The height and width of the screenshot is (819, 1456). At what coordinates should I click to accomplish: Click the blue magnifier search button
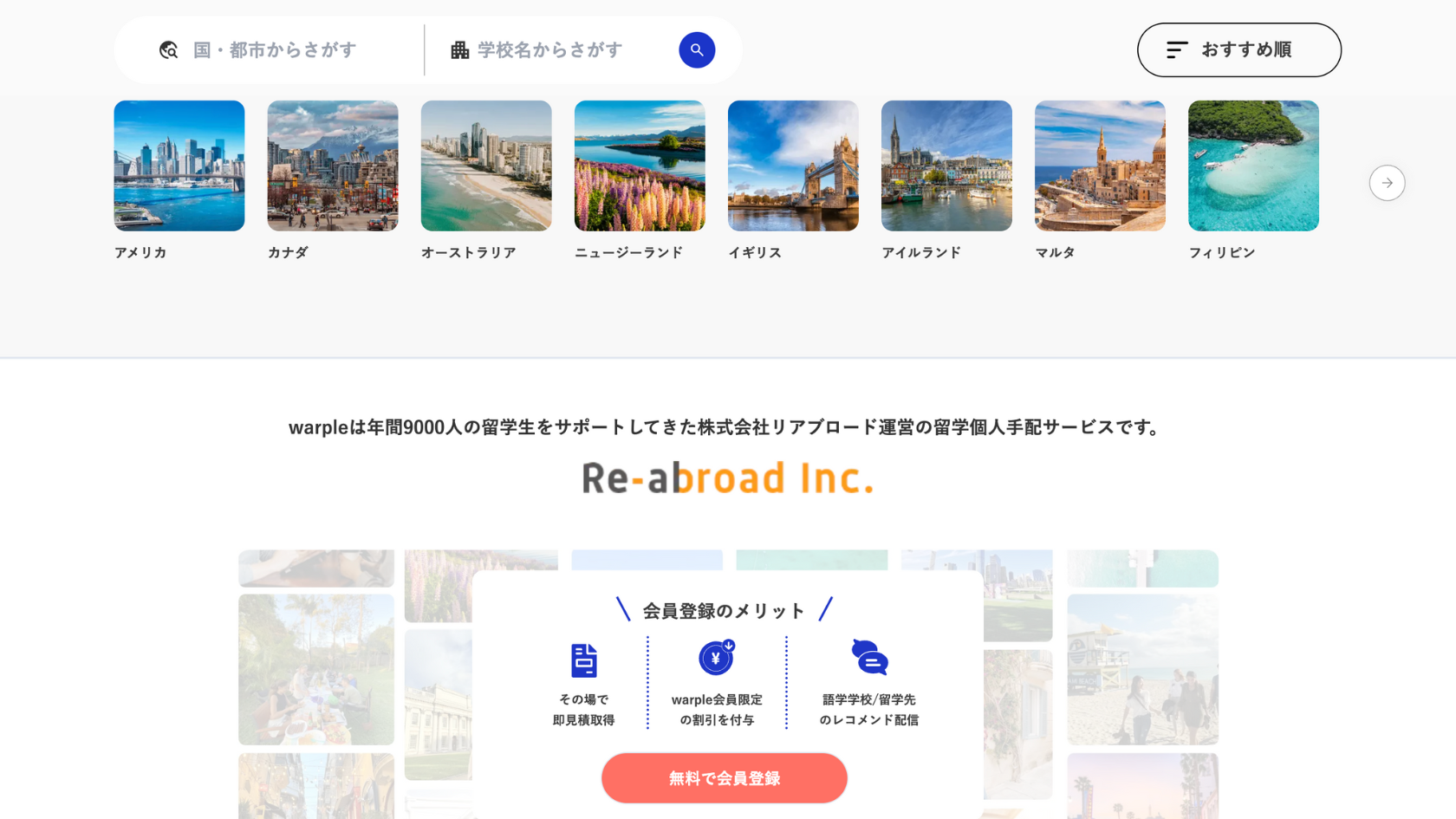pos(697,50)
